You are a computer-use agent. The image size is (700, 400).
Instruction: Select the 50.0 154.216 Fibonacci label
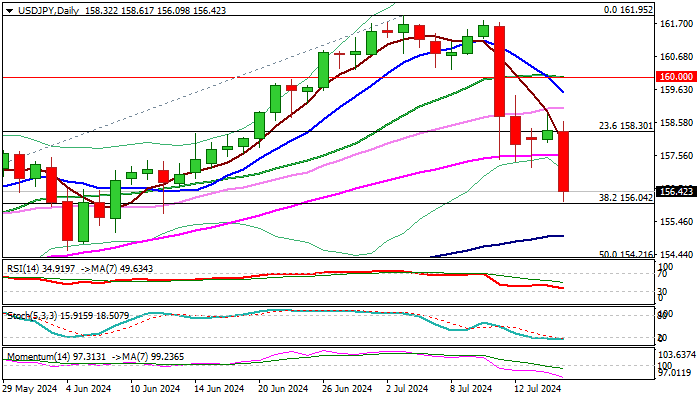tap(626, 254)
